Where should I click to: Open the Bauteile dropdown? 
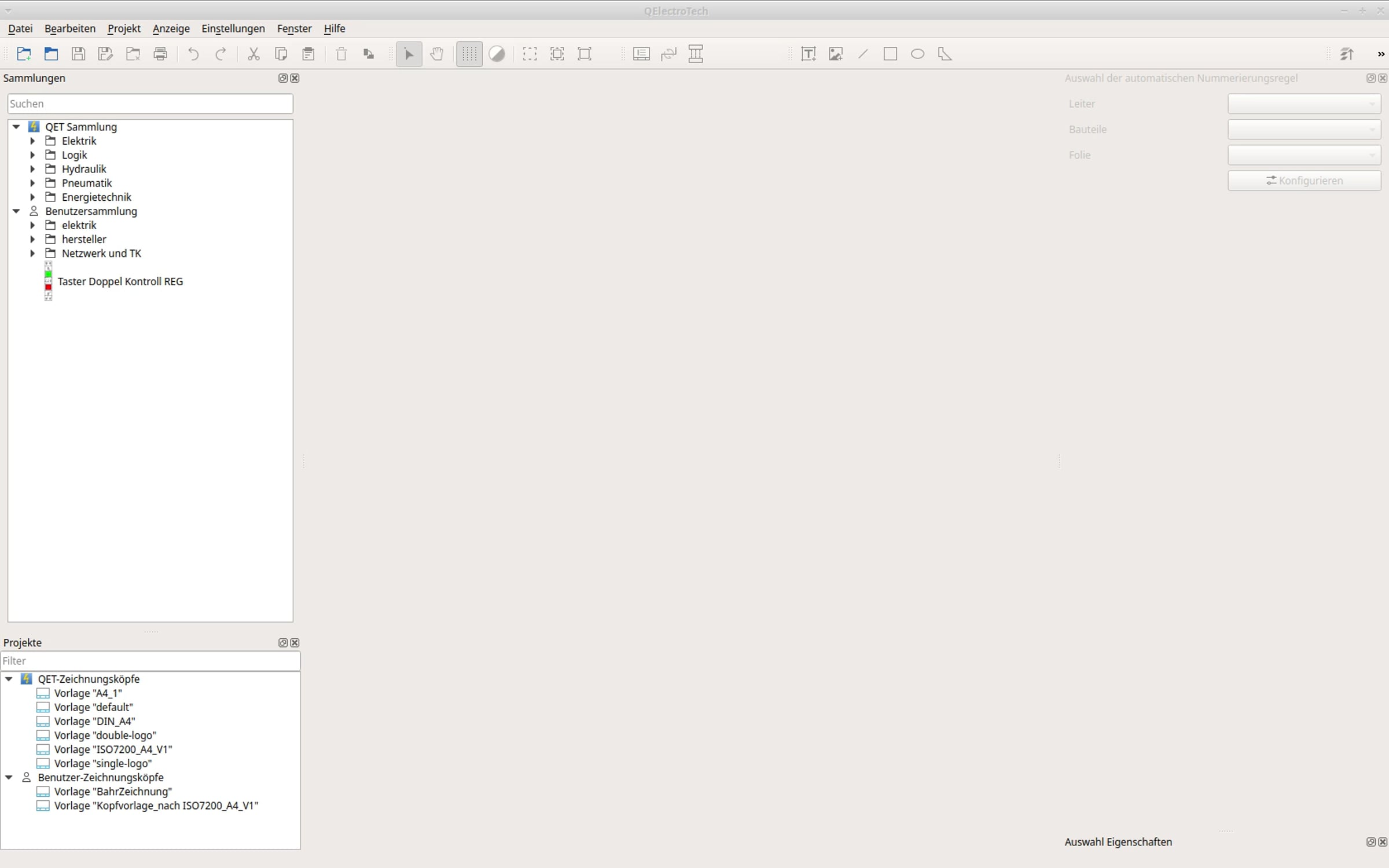[1304, 129]
